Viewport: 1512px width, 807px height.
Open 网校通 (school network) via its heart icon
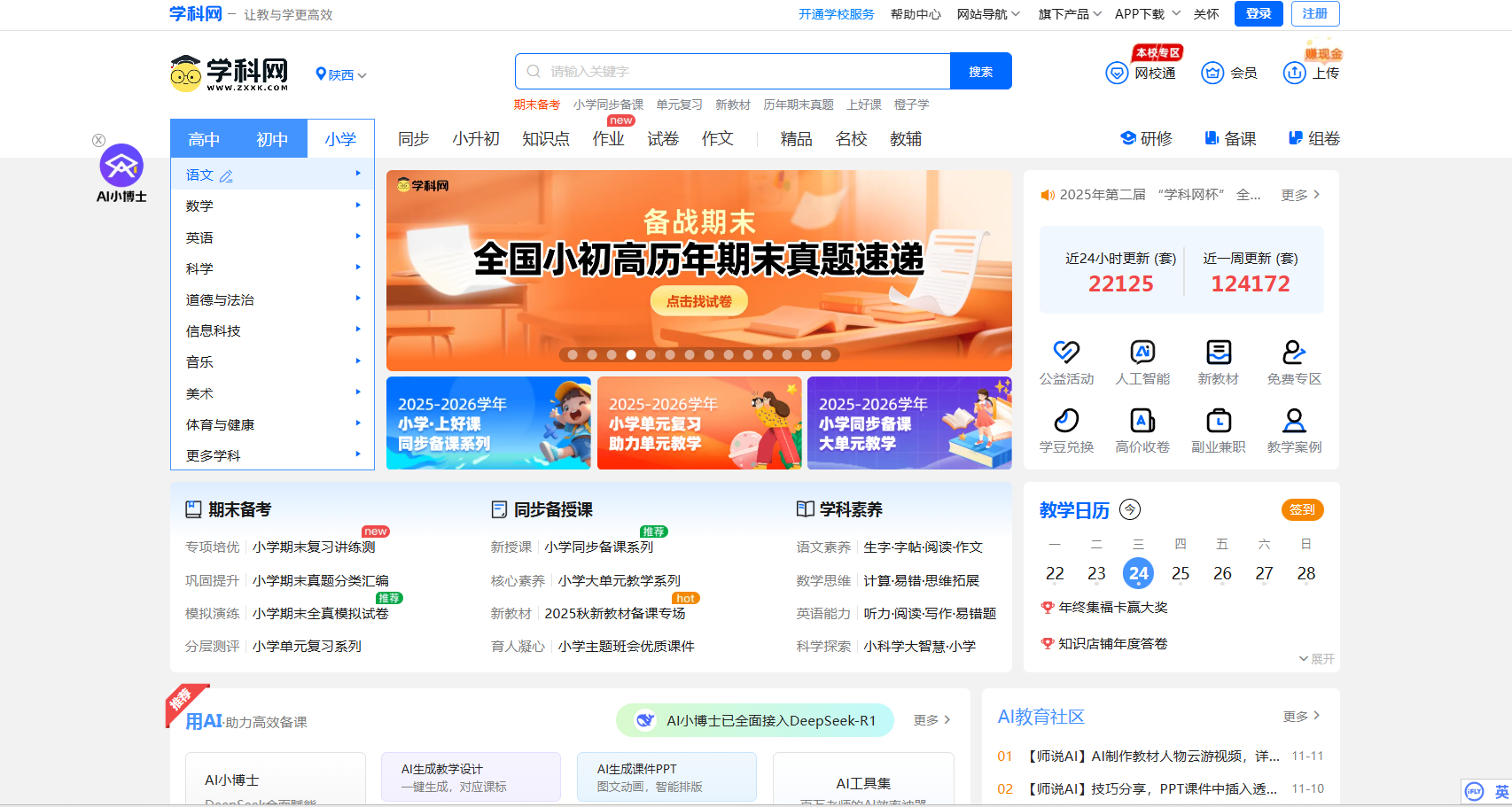pos(1117,73)
